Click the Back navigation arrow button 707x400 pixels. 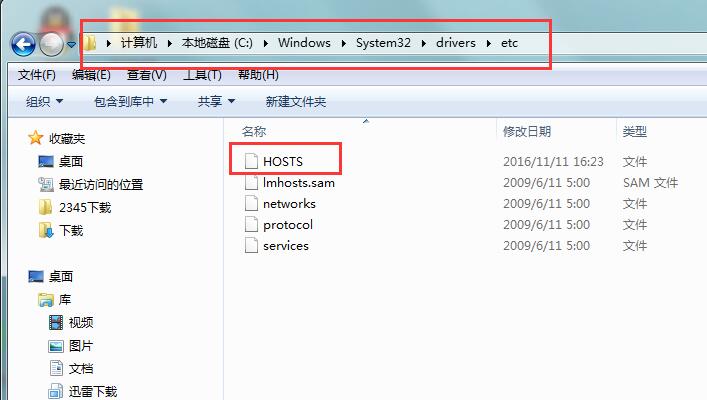(x=24, y=44)
